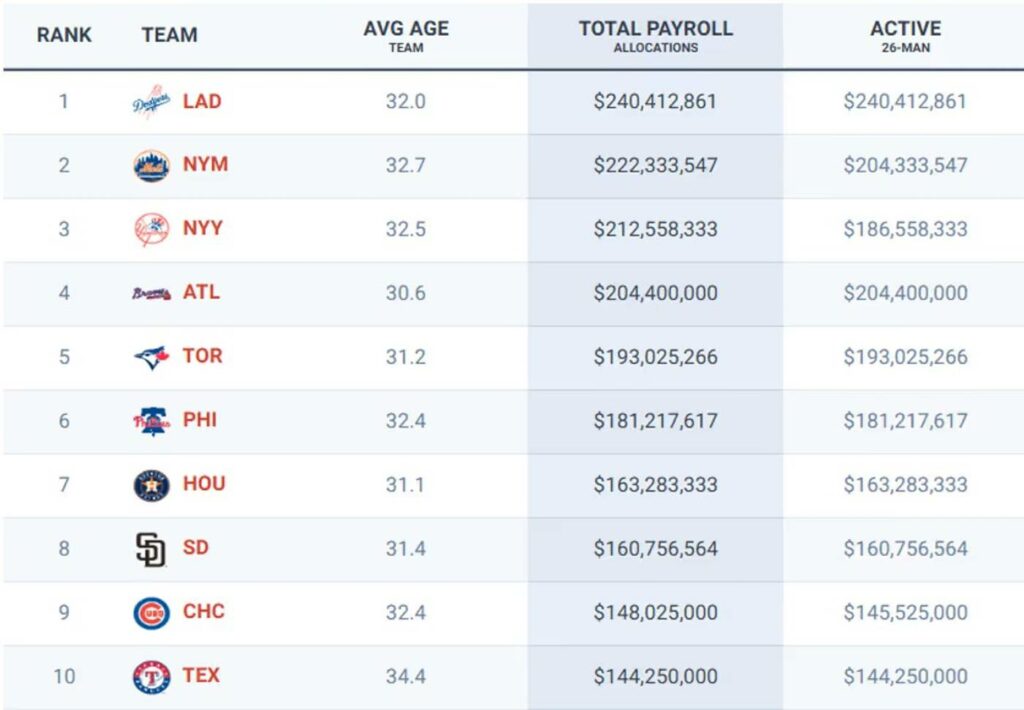This screenshot has width=1024, height=710.
Task: Click the Chicago Cubs logo
Action: [x=151, y=613]
